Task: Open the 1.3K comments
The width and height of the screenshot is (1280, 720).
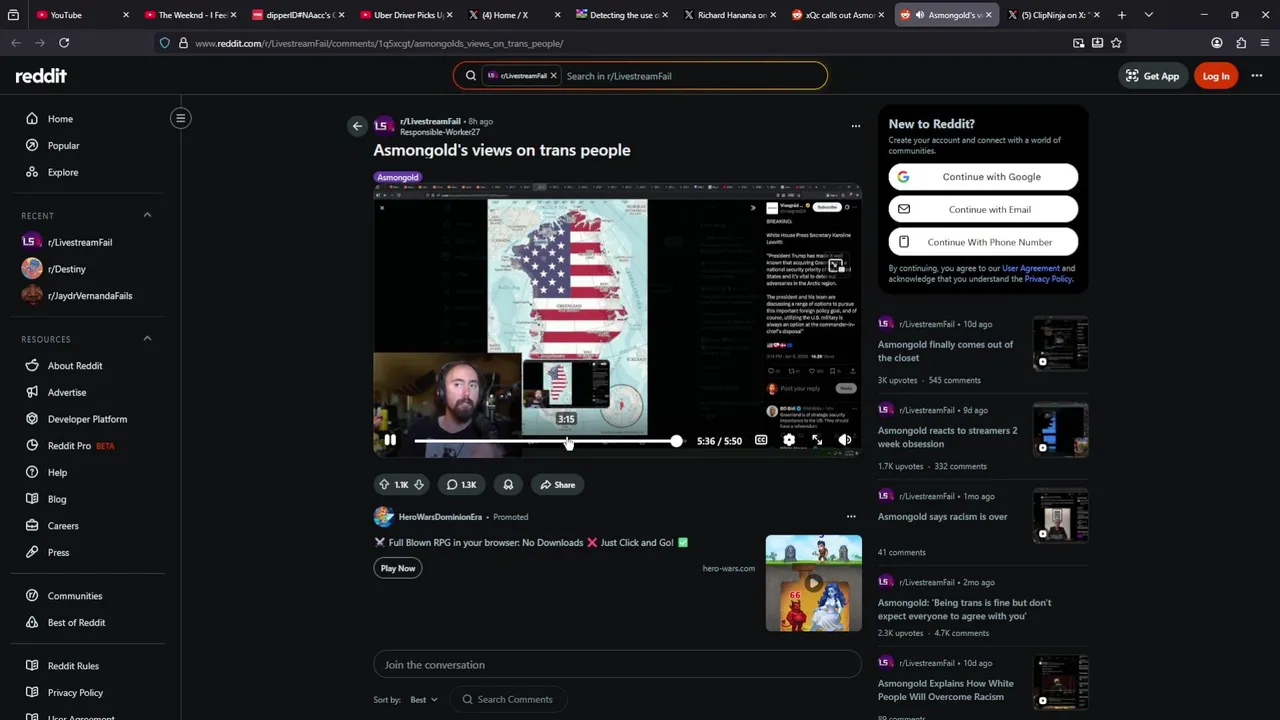Action: click(x=461, y=485)
